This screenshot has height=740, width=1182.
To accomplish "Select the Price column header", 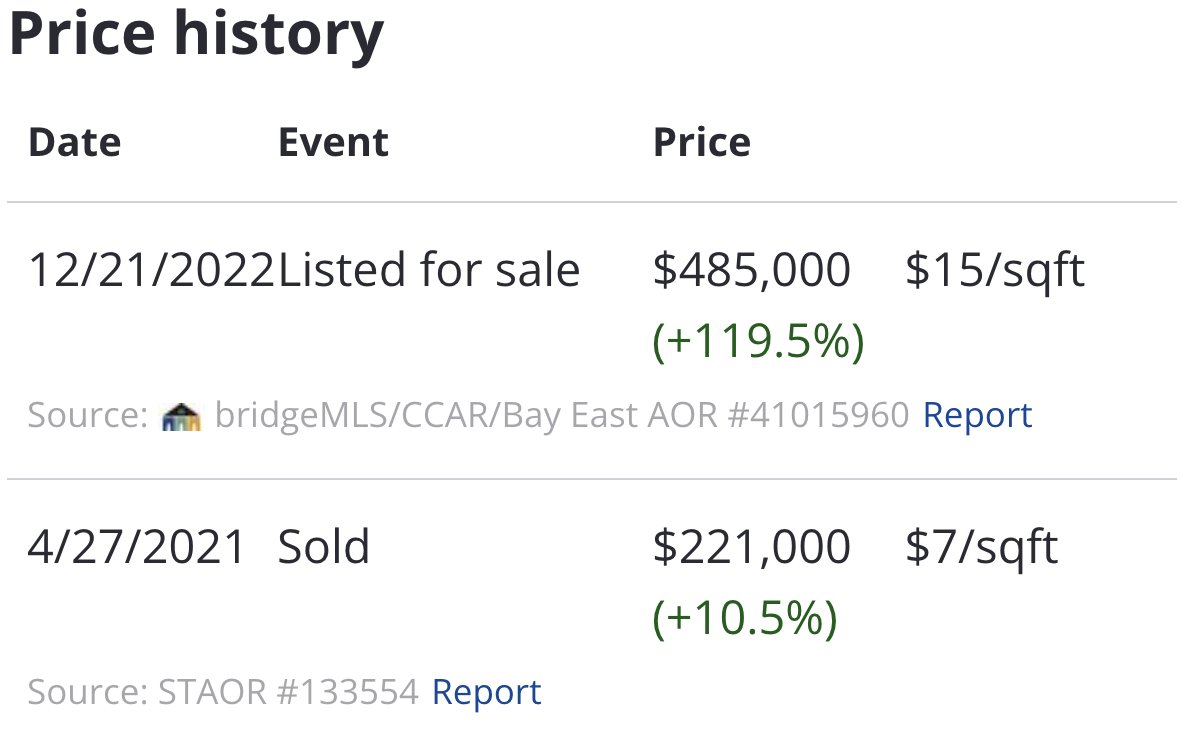I will click(x=701, y=142).
